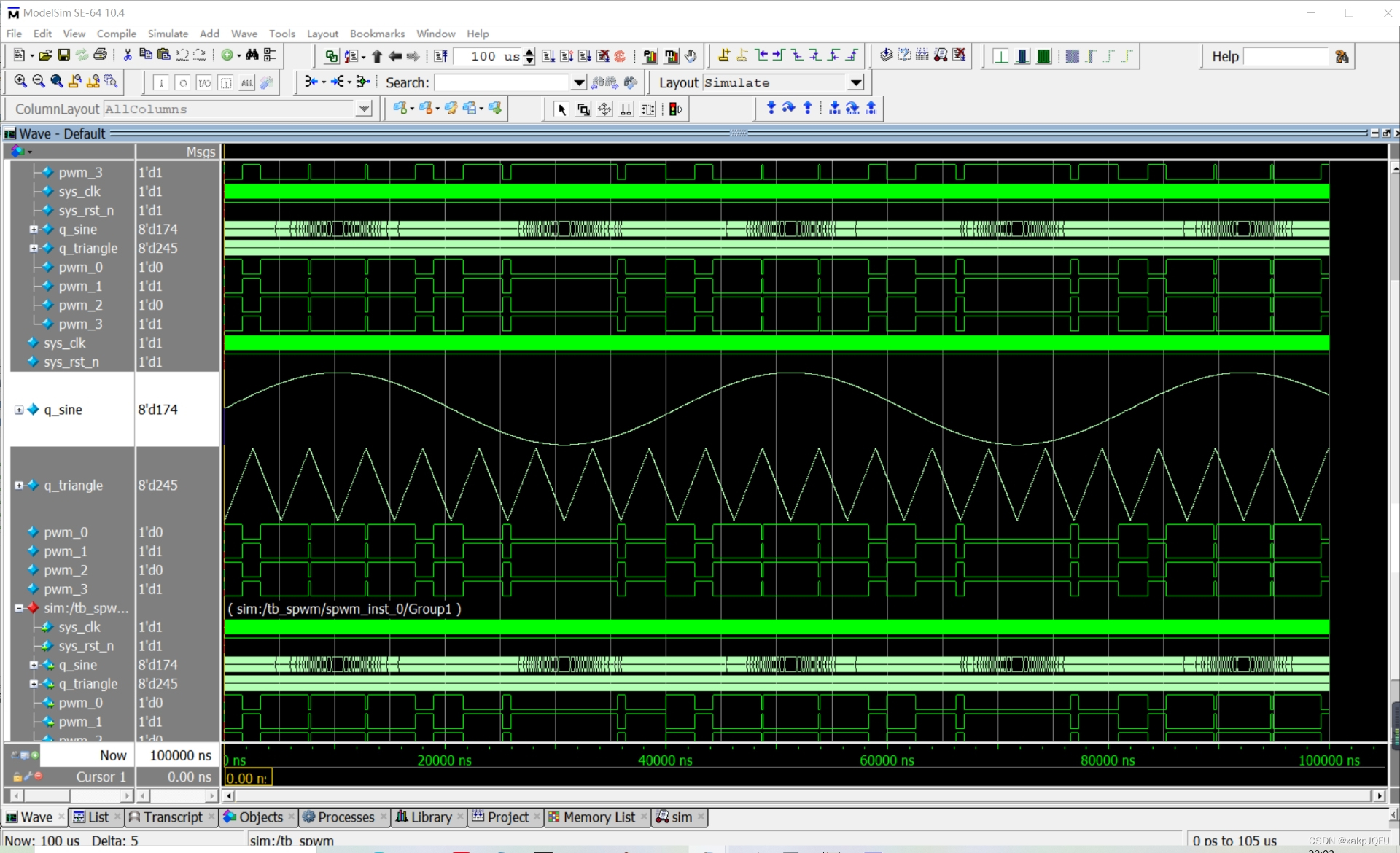Switch to the Transcript tab
Screen dimensions: 1400x853
[172, 817]
